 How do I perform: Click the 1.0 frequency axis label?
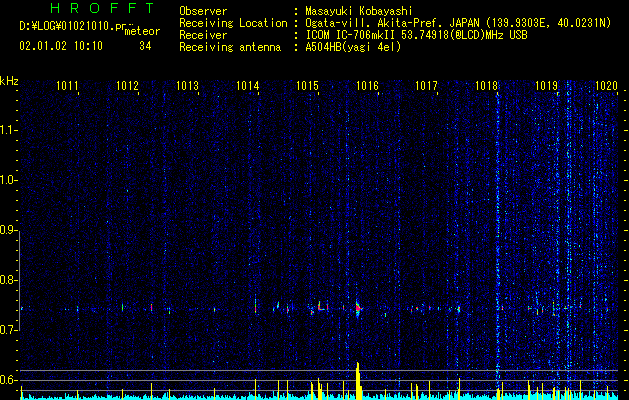click(x=8, y=180)
